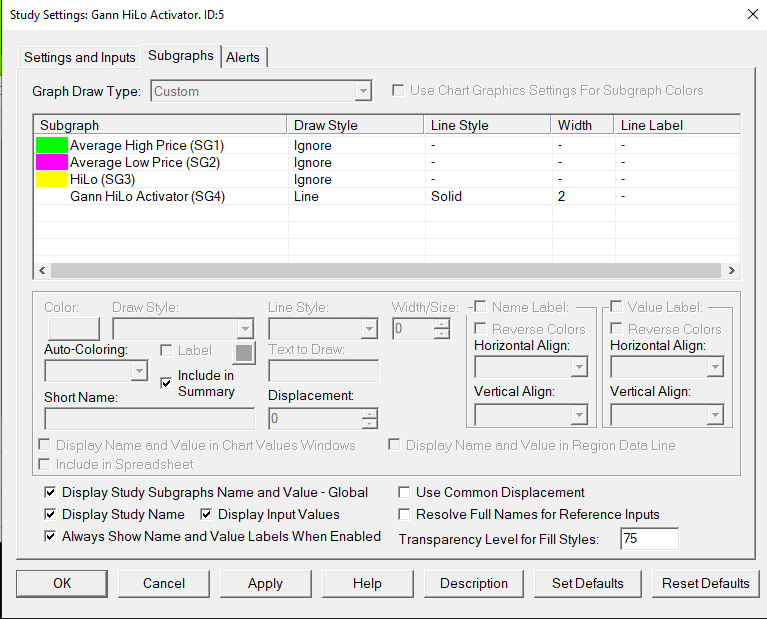Click the Displacement input field
The image size is (767, 619).
(316, 419)
